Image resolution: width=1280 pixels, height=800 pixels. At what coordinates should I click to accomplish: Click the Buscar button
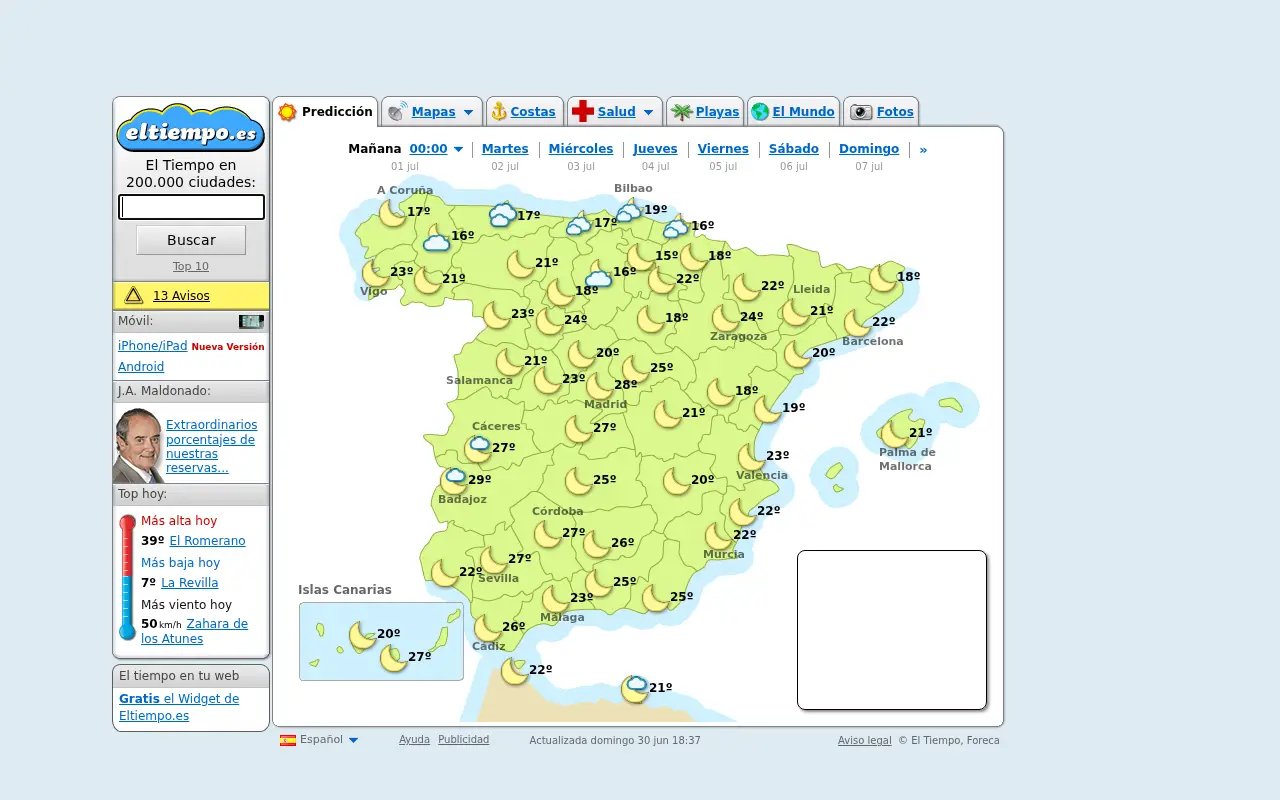point(191,240)
